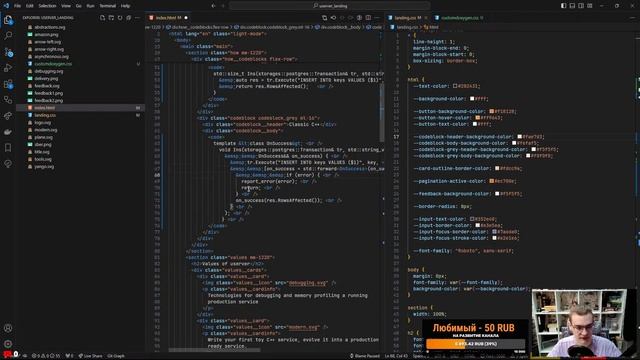The image size is (640, 360).
Task: Open the Customize Layout button
Action: 590,6
